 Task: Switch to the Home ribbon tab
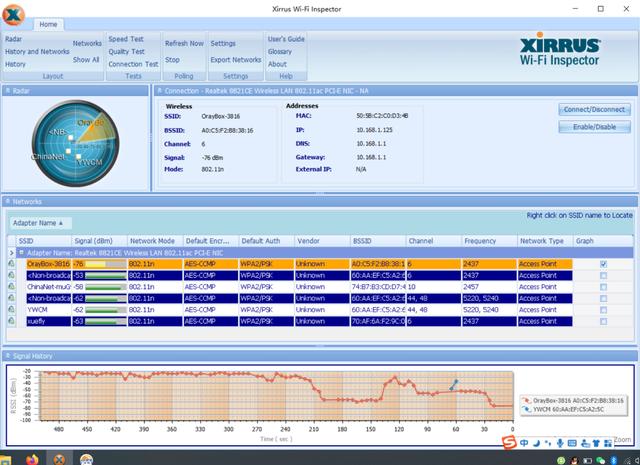click(x=47, y=24)
